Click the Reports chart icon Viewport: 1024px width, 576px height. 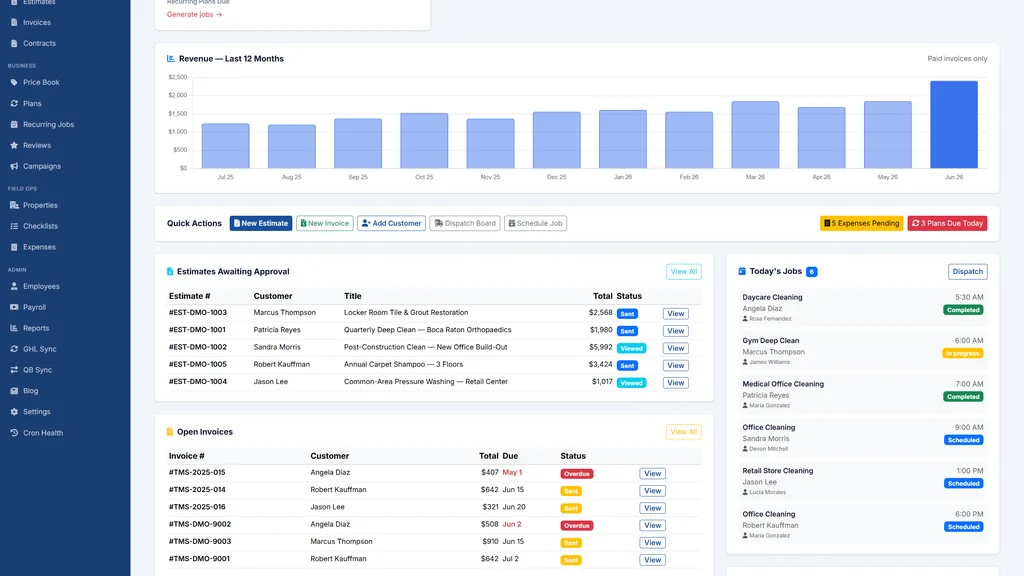(14, 328)
